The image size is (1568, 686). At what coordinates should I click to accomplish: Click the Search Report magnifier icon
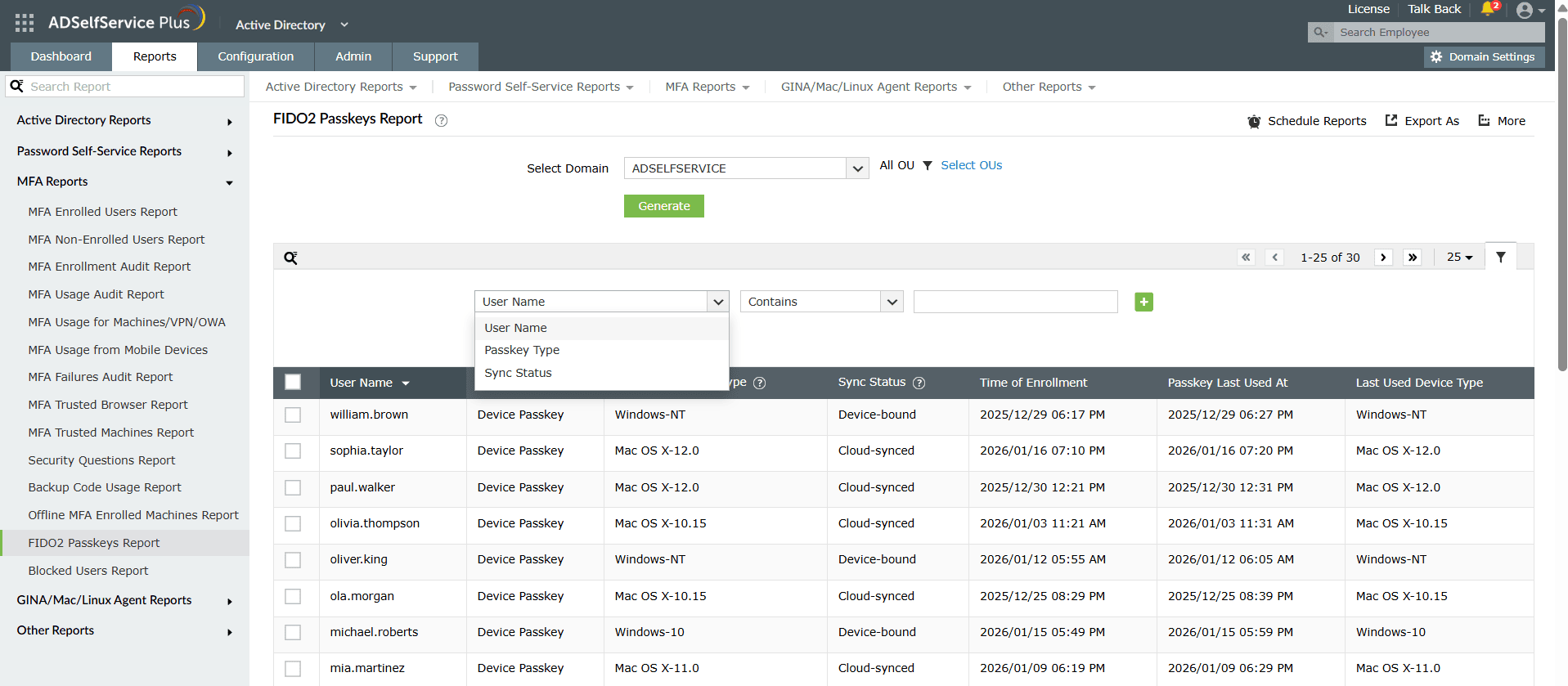click(x=16, y=86)
